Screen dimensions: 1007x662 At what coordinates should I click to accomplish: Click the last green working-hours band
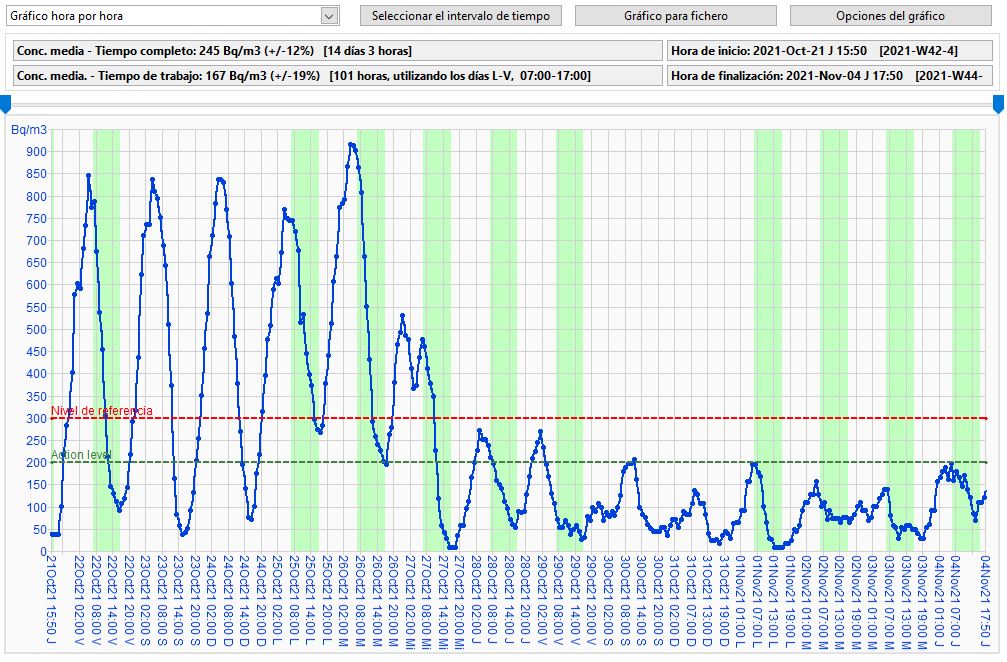(x=966, y=340)
